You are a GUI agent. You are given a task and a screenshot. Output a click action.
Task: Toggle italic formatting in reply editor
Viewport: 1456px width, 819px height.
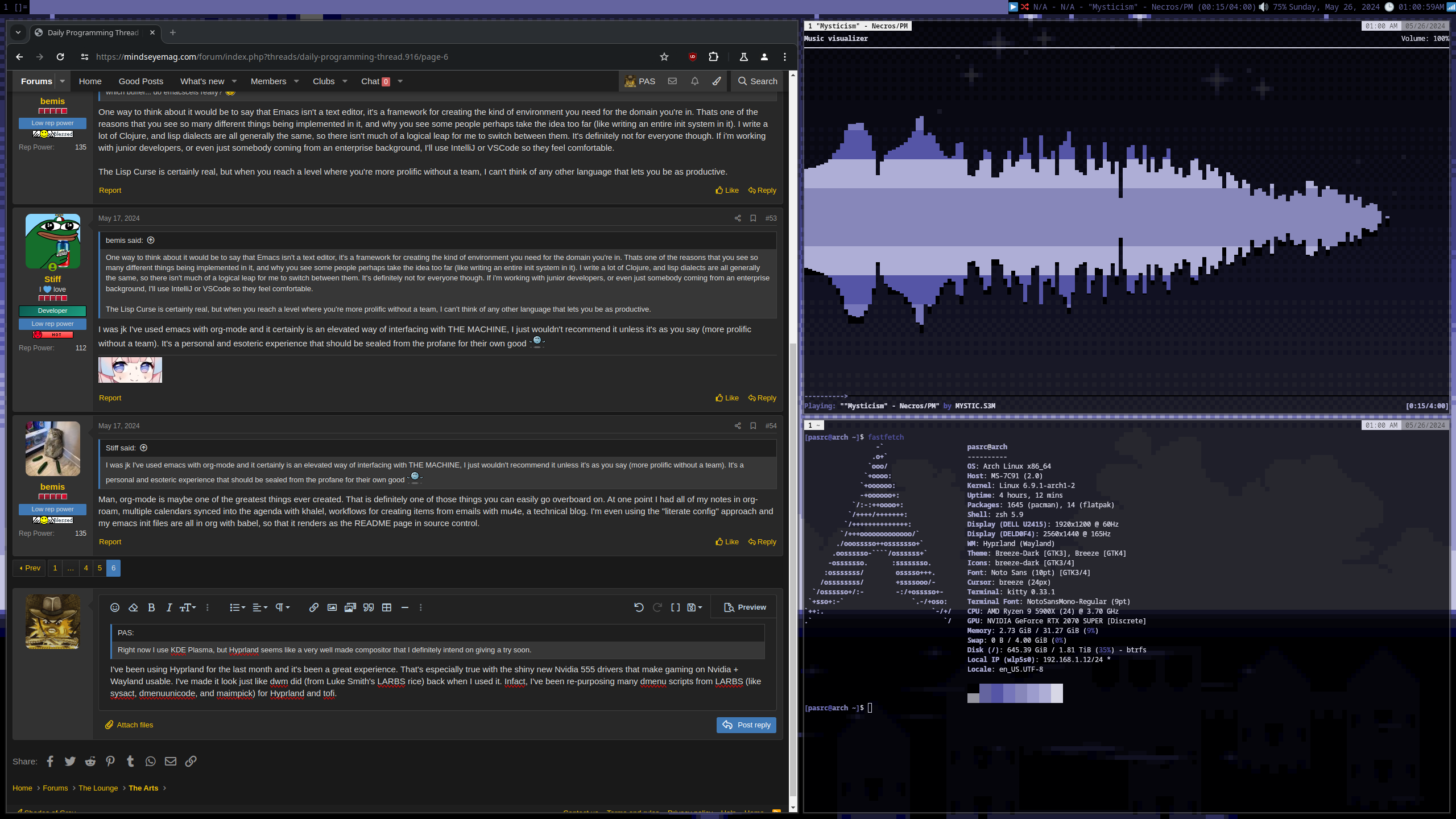[x=169, y=607]
